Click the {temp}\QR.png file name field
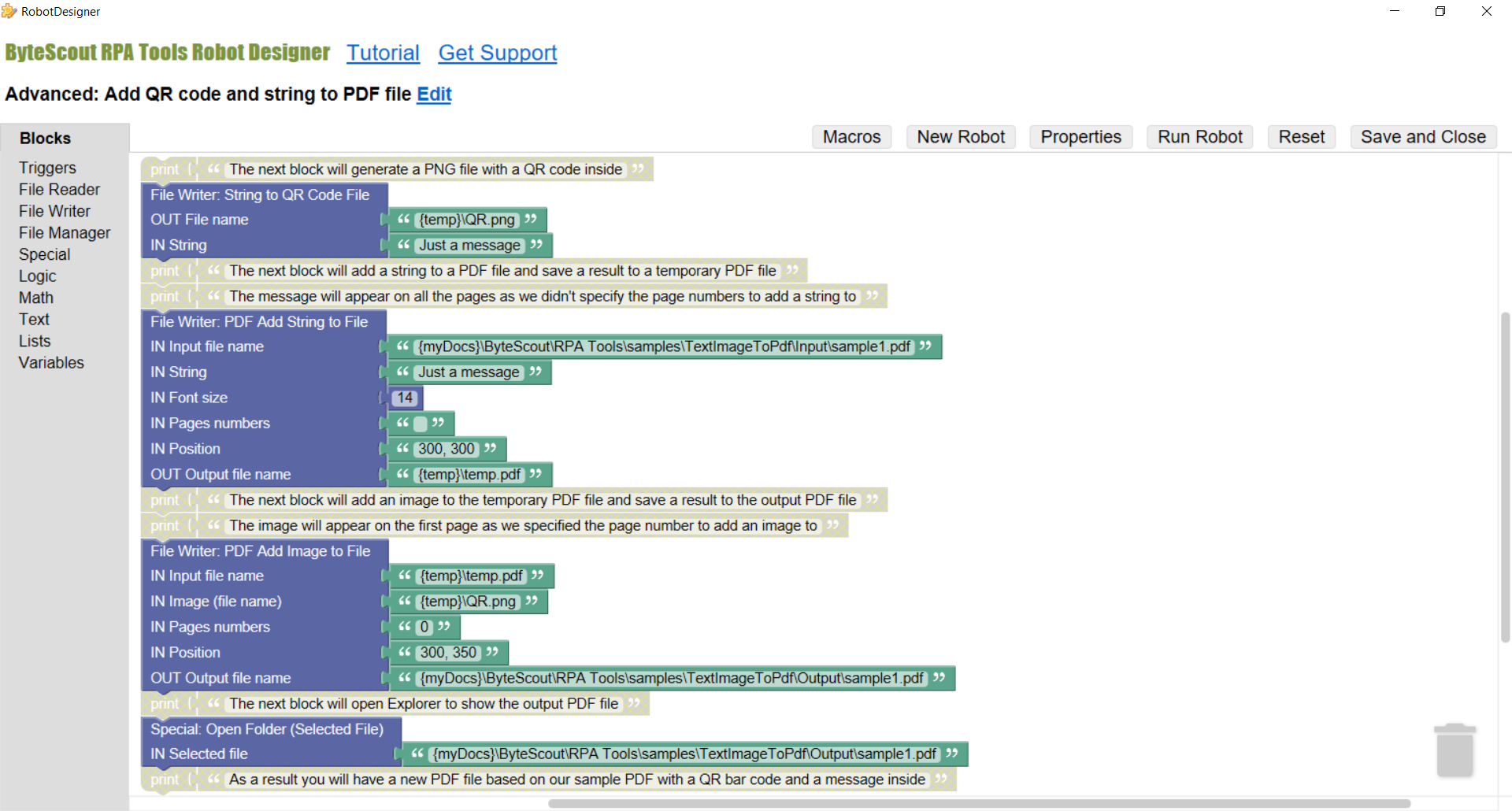 pos(467,220)
